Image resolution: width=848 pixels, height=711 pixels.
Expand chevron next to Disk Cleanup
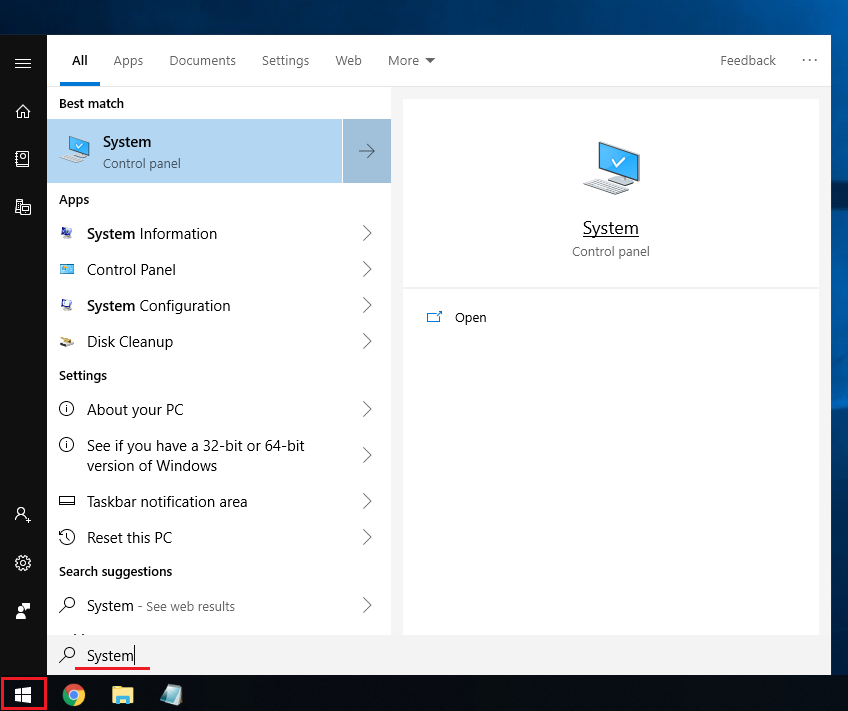367,342
